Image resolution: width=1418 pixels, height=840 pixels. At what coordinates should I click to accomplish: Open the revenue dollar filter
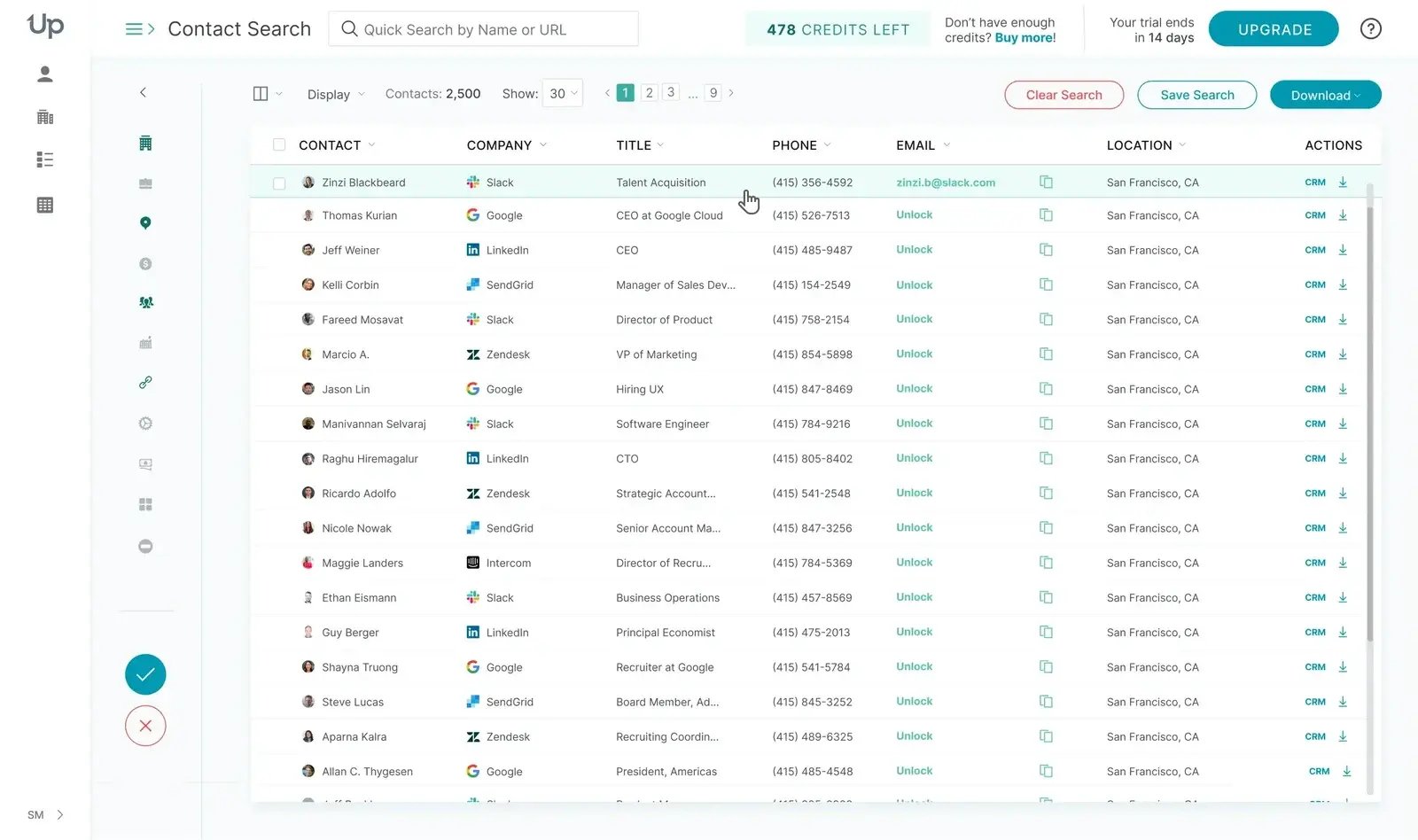145,263
